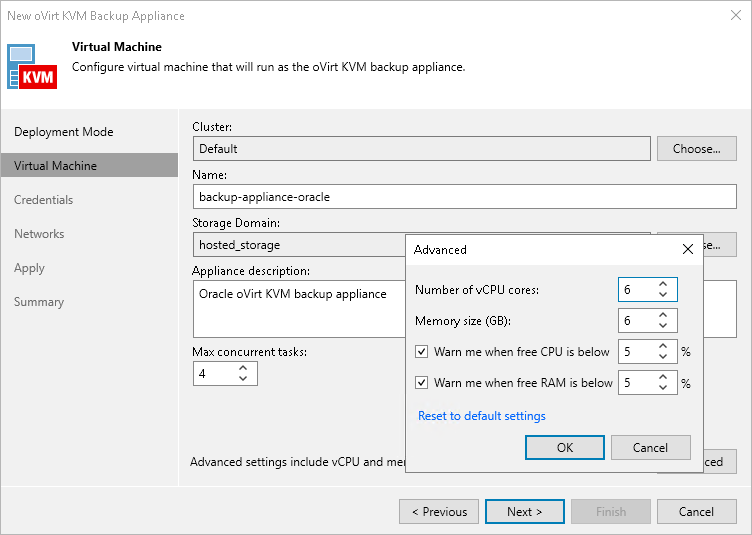The height and width of the screenshot is (535, 752).
Task: Select the Virtual Machine step
Action: 89,165
